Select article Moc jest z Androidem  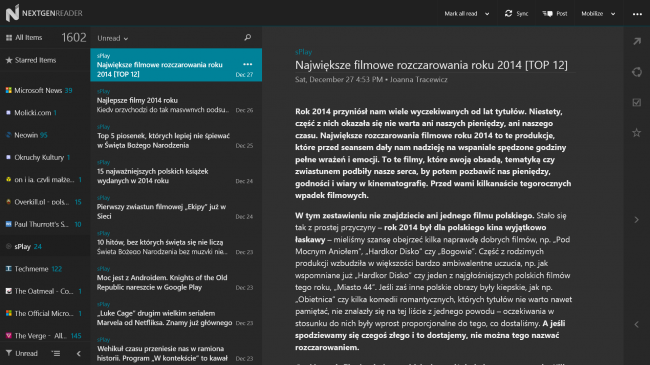(x=176, y=278)
